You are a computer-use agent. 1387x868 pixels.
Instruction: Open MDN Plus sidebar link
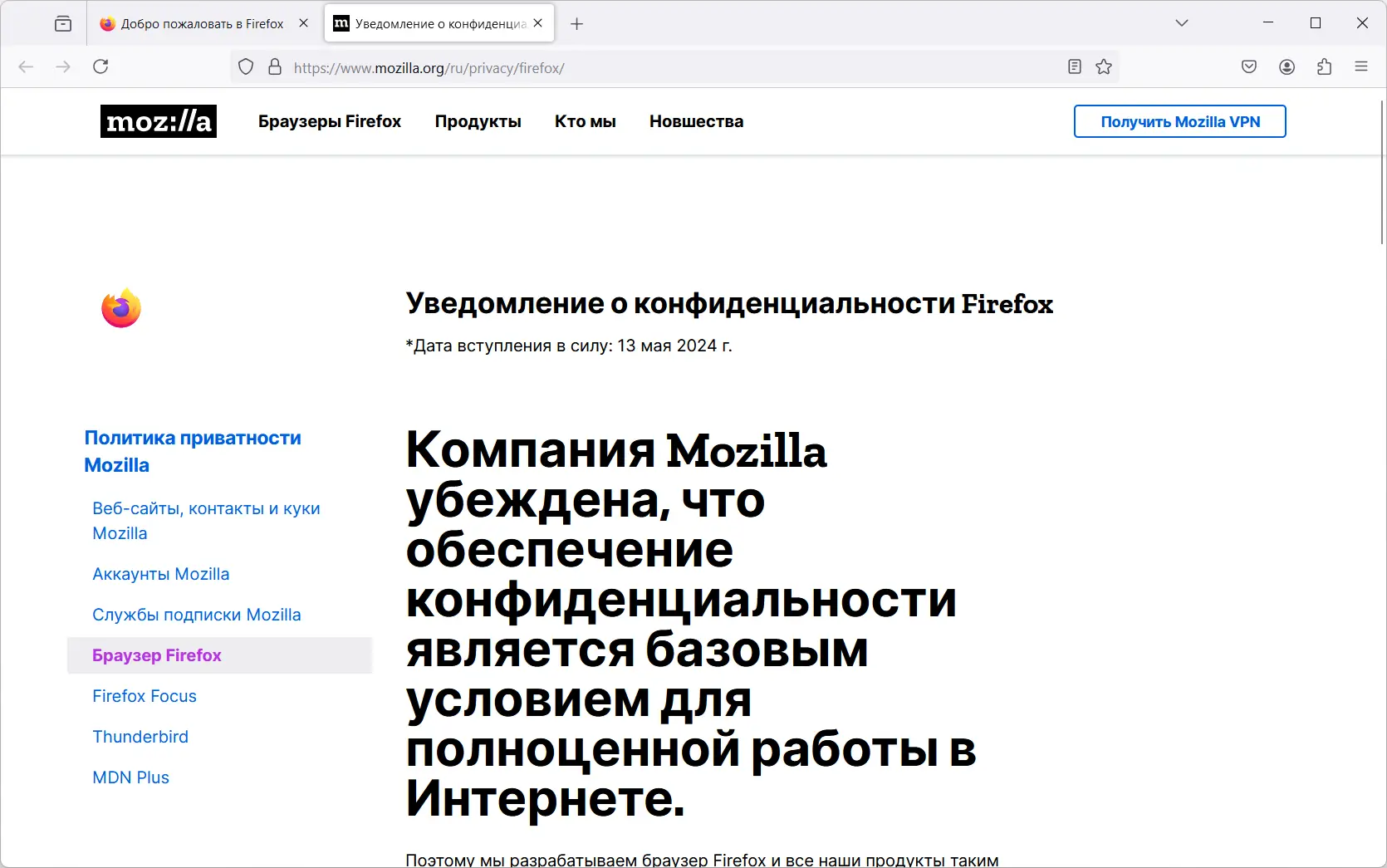pos(131,777)
